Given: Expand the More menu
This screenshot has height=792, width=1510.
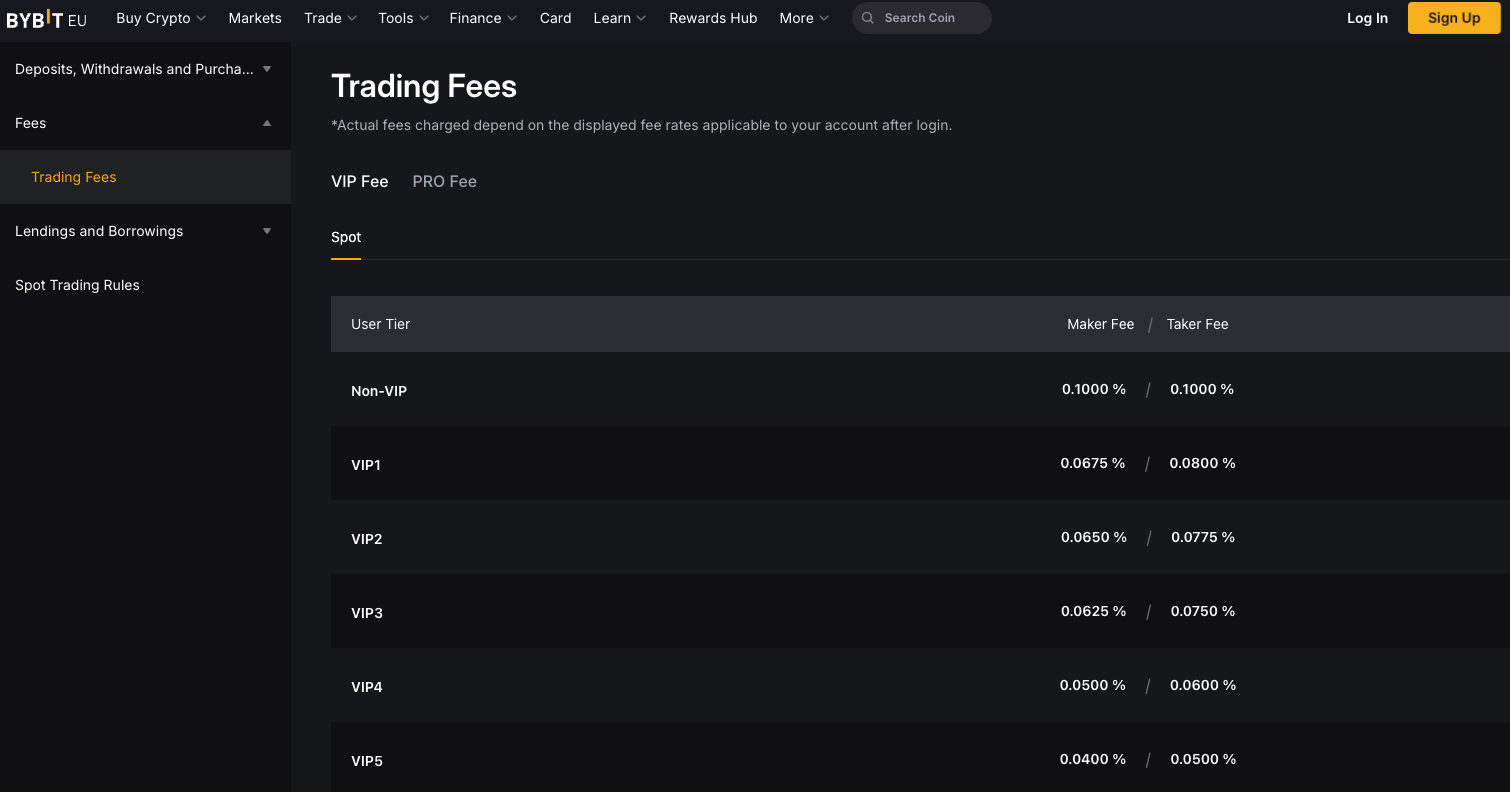Looking at the screenshot, I should [x=804, y=18].
